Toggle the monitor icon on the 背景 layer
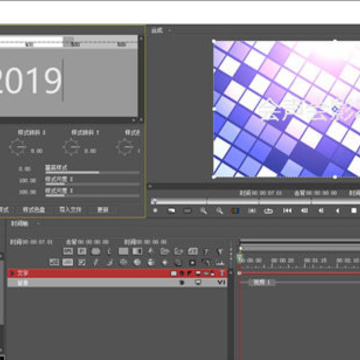 pyautogui.click(x=198, y=283)
